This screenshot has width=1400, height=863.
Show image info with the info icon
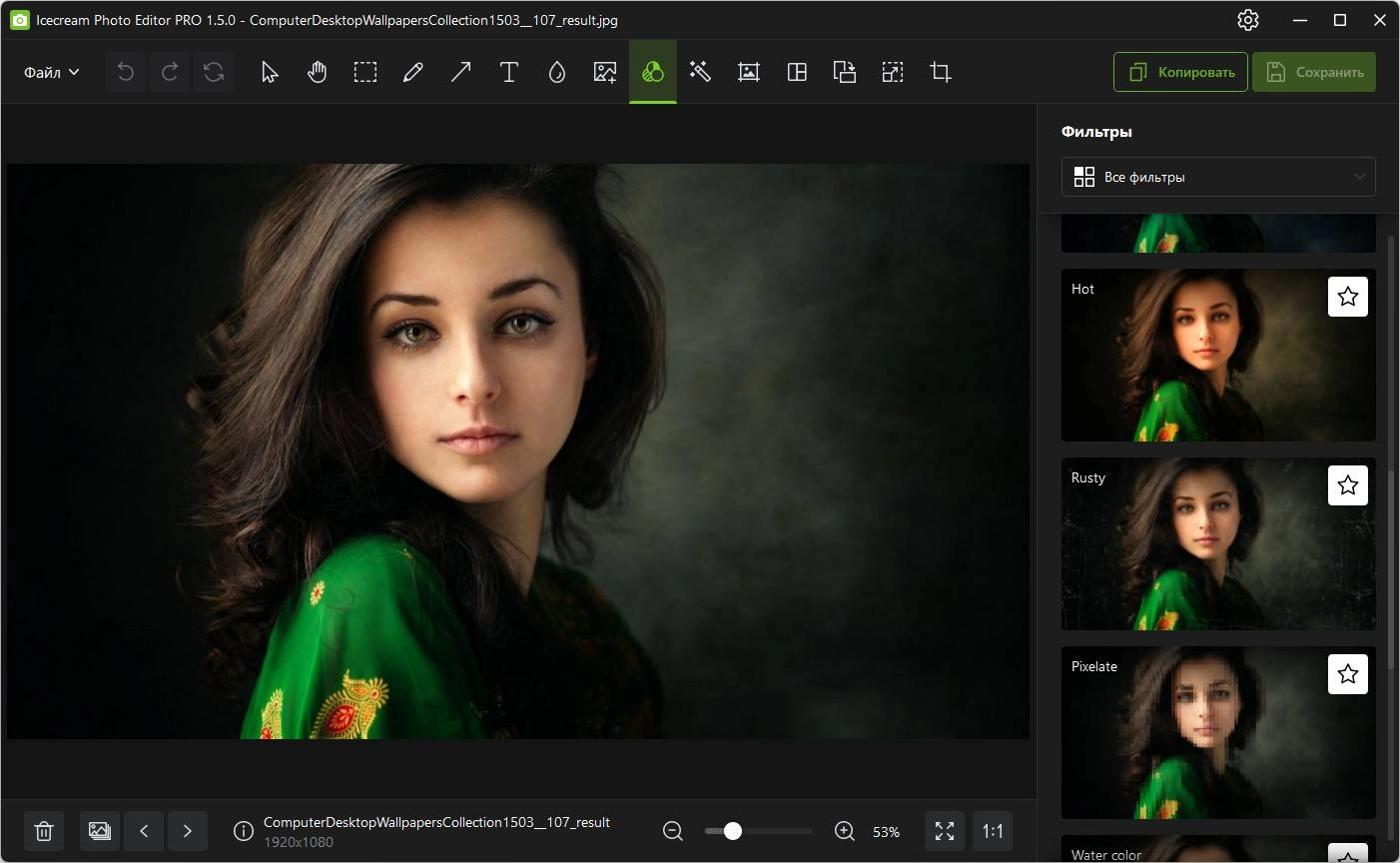click(243, 831)
